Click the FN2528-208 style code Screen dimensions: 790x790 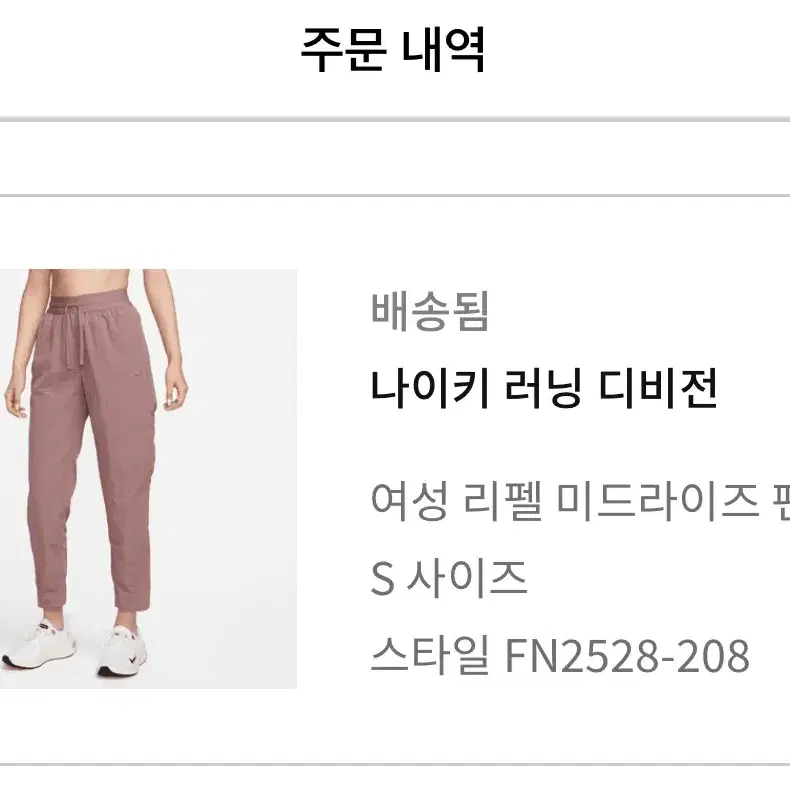pyautogui.click(x=627, y=655)
